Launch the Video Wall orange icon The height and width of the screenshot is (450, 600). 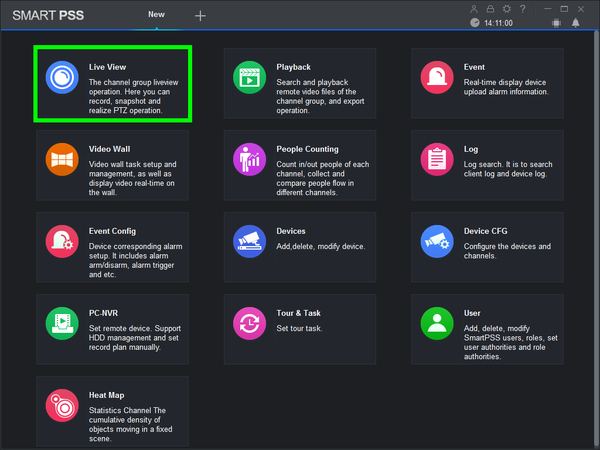click(x=62, y=159)
